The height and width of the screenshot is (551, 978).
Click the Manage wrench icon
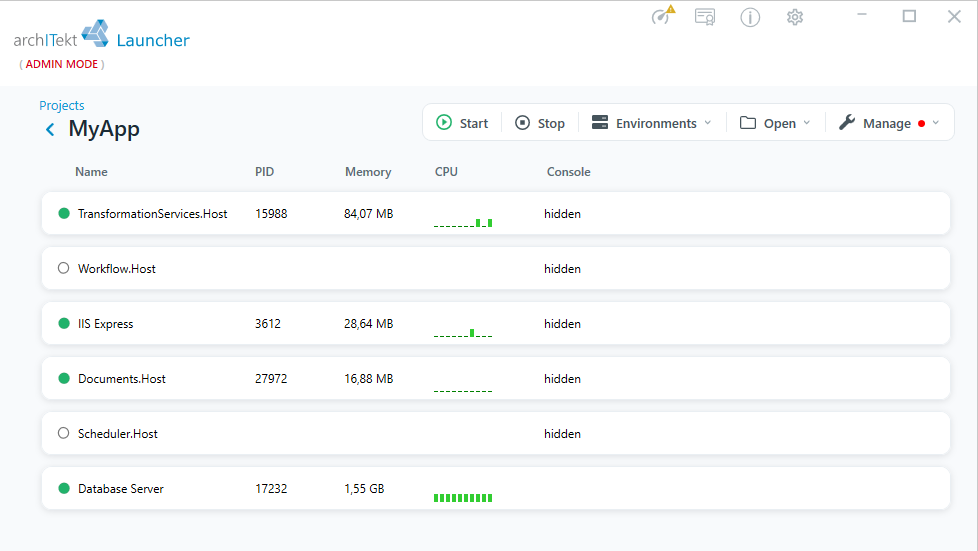click(x=846, y=122)
